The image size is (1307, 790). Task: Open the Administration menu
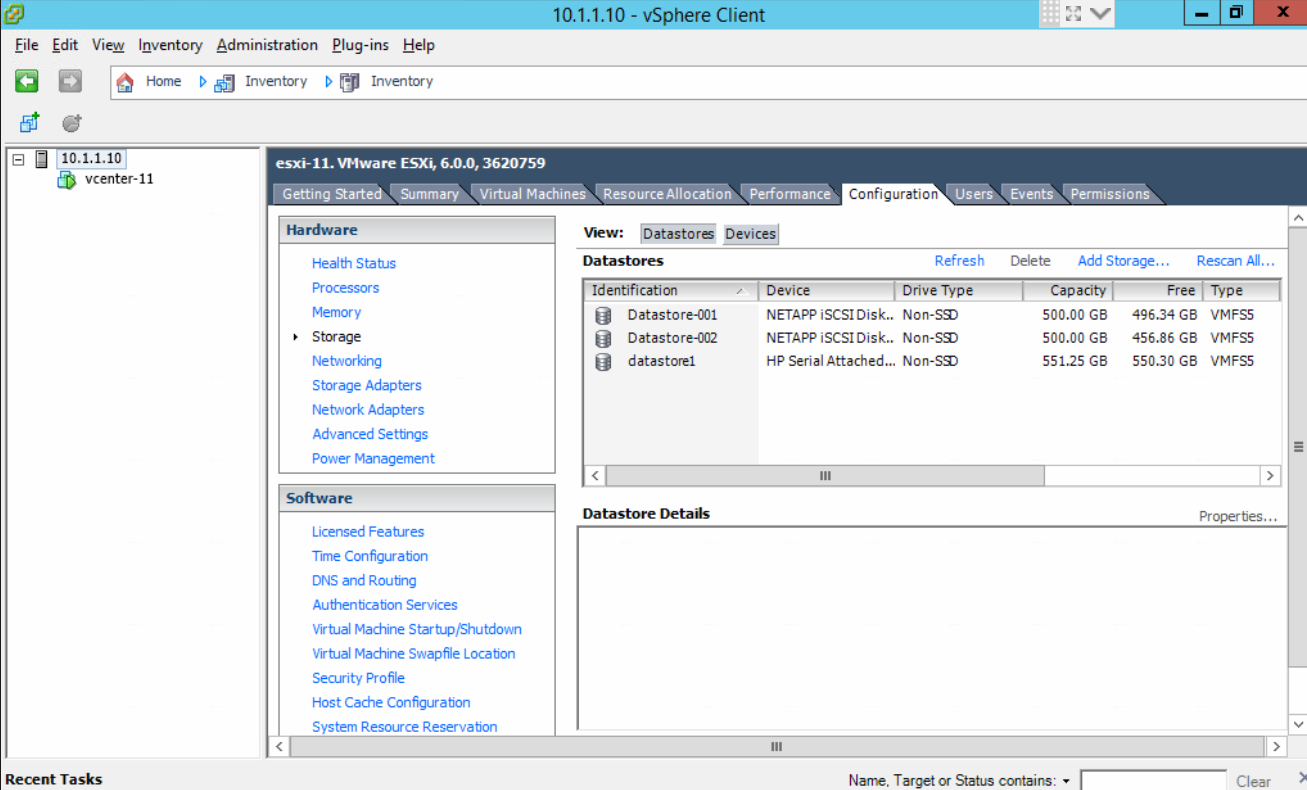(x=267, y=45)
